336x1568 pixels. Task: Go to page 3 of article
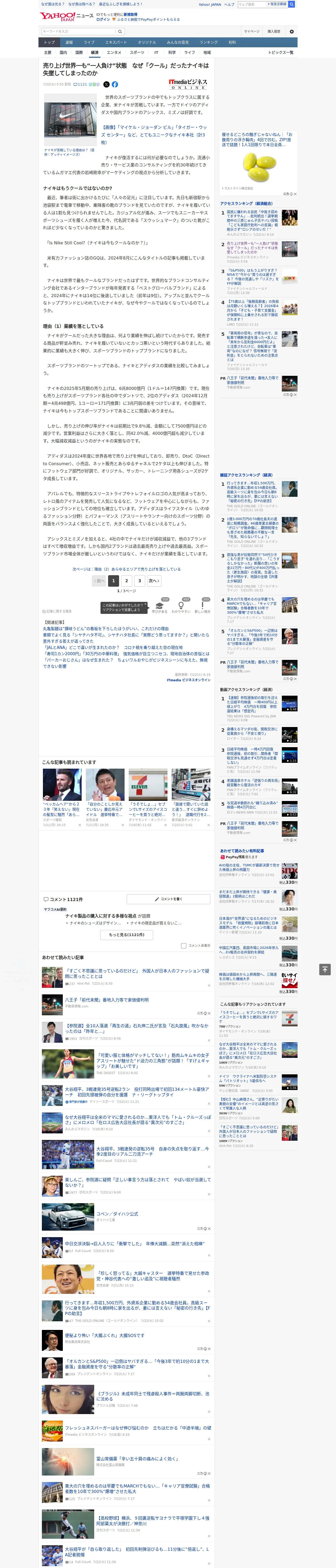[x=140, y=581]
